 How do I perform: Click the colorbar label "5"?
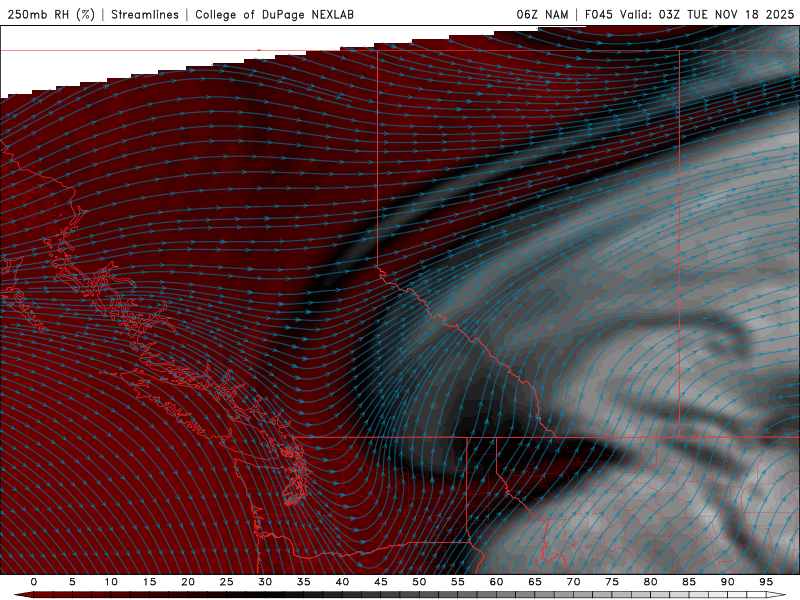click(x=72, y=582)
